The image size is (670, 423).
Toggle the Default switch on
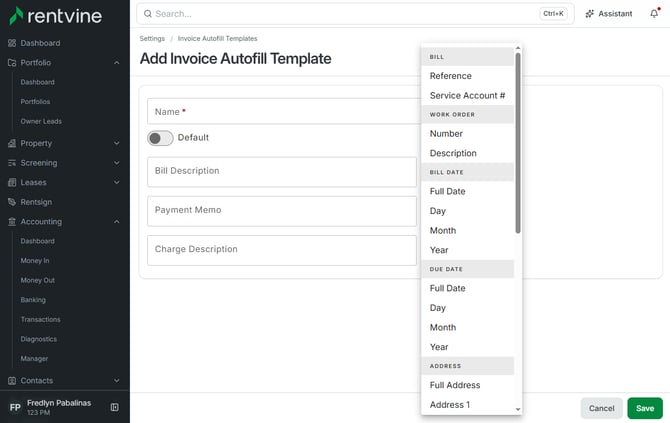click(x=160, y=138)
